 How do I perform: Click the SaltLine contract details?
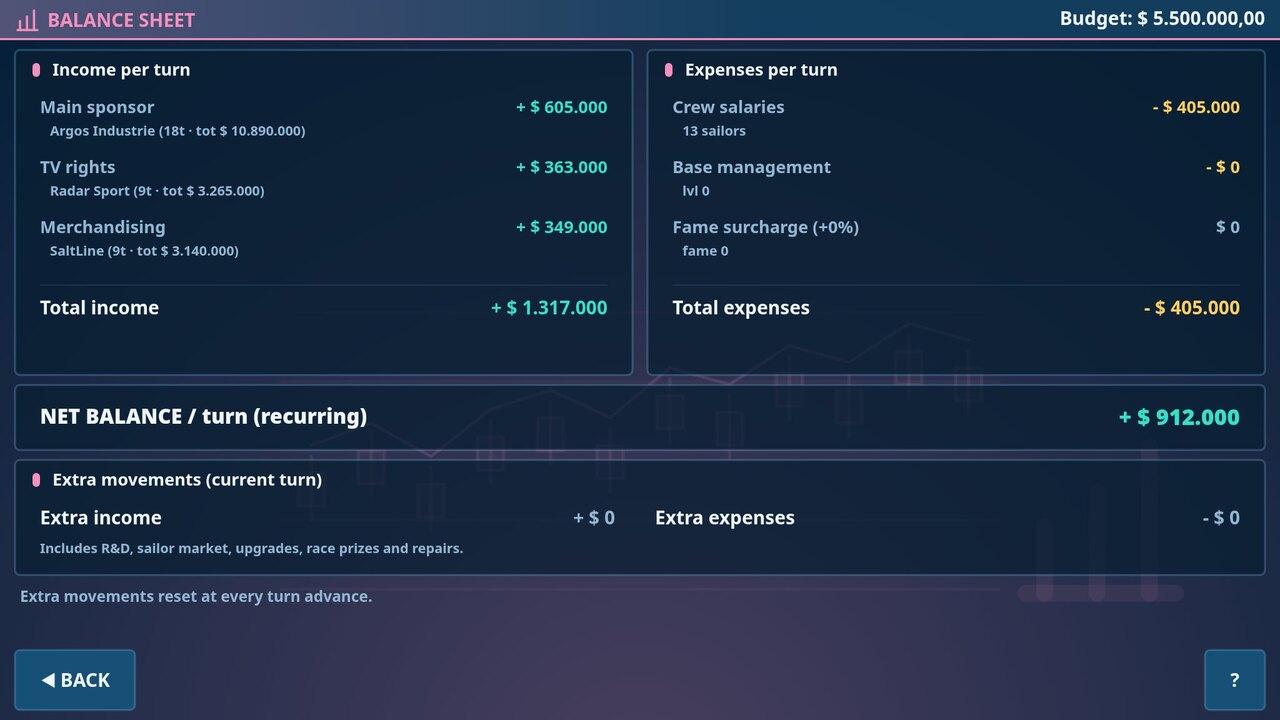(x=144, y=251)
